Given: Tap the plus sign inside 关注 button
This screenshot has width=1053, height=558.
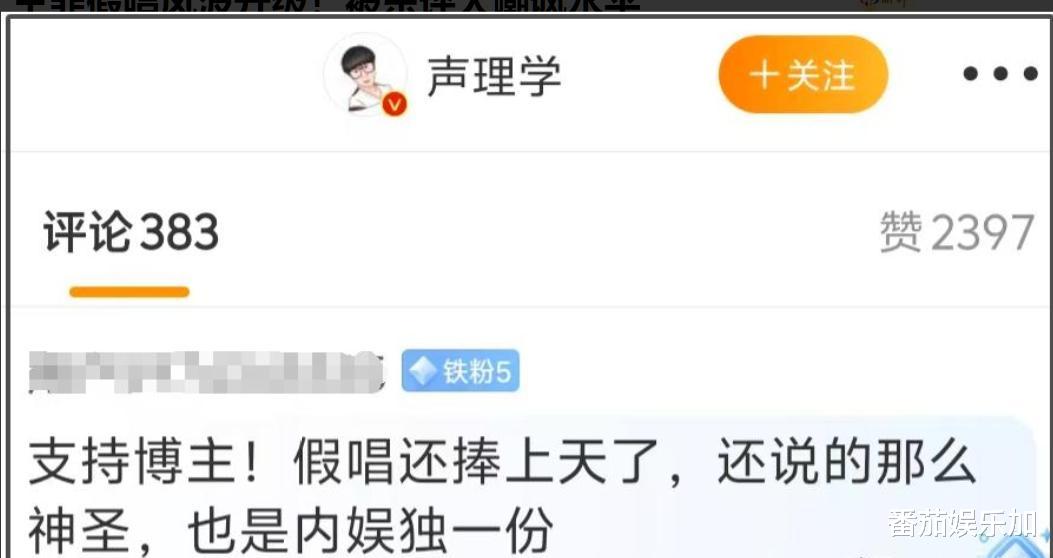Looking at the screenshot, I should pyautogui.click(x=764, y=75).
